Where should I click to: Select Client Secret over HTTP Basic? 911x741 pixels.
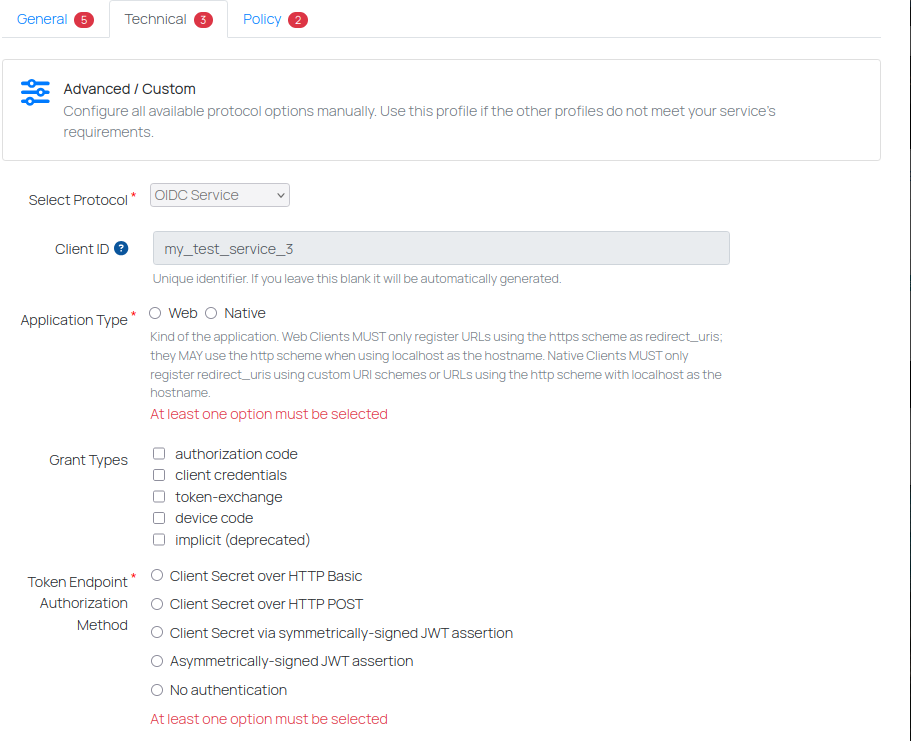pyautogui.click(x=157, y=575)
